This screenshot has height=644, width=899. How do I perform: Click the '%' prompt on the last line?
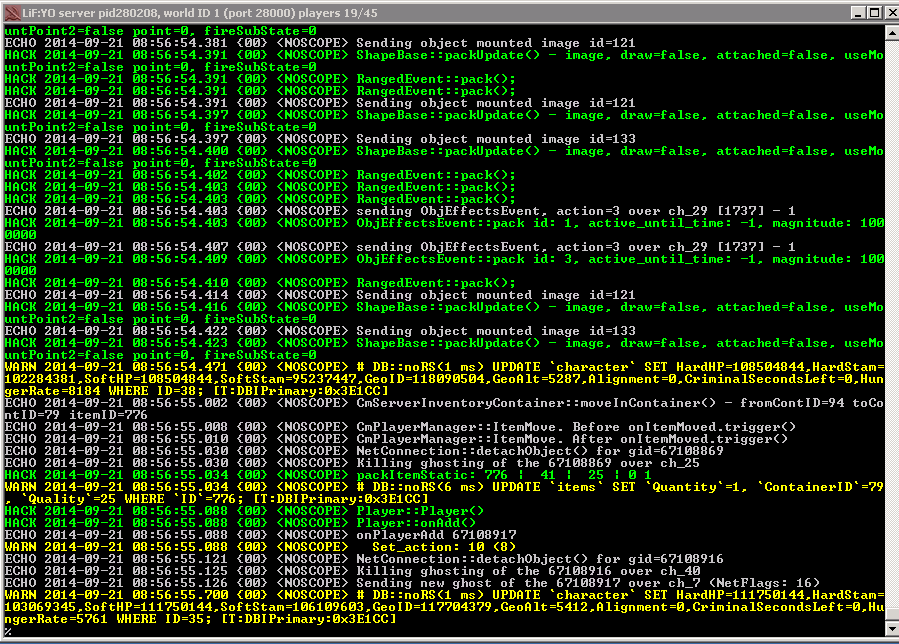(x=8, y=631)
